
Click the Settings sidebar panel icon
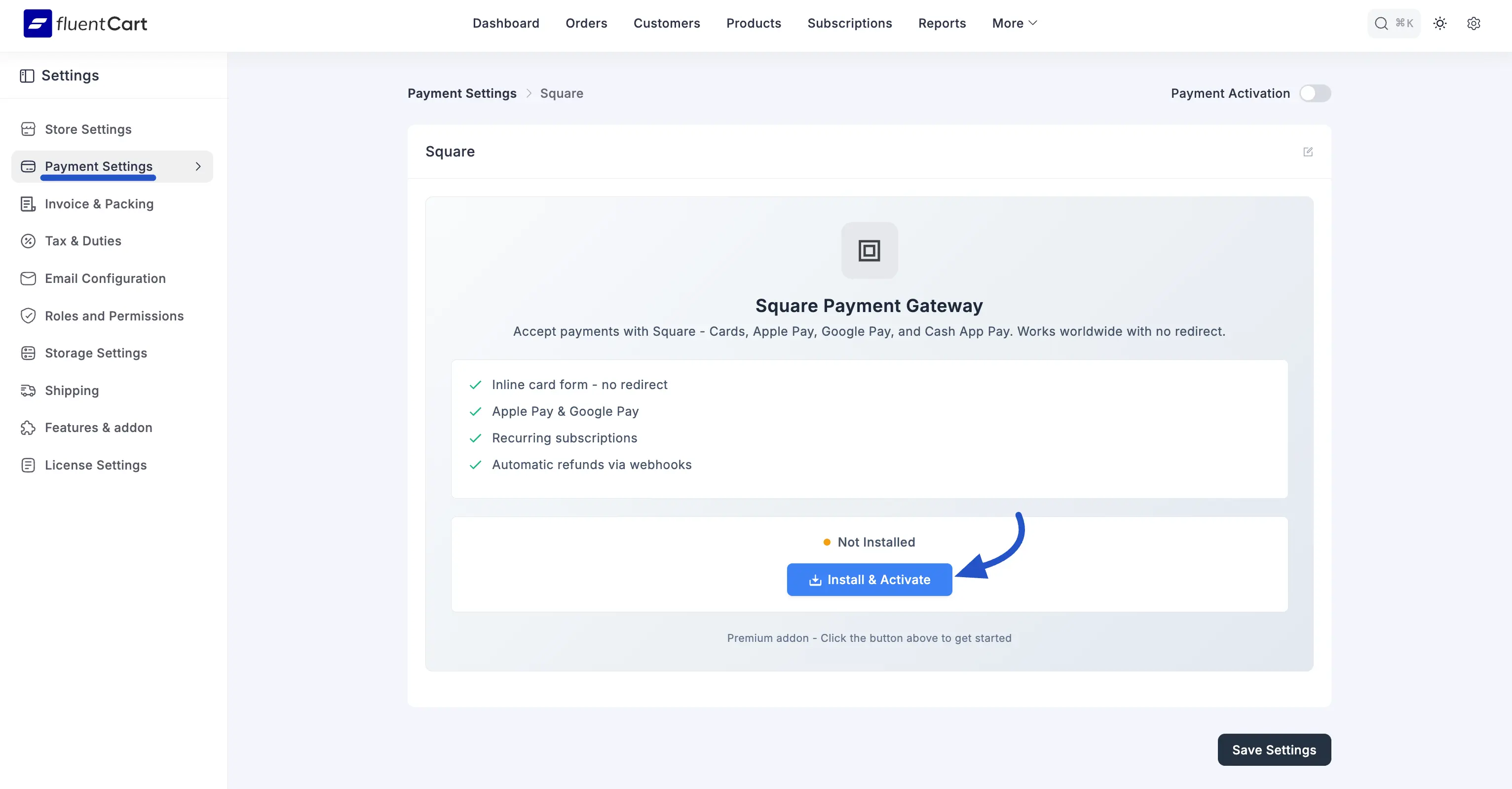pyautogui.click(x=27, y=76)
